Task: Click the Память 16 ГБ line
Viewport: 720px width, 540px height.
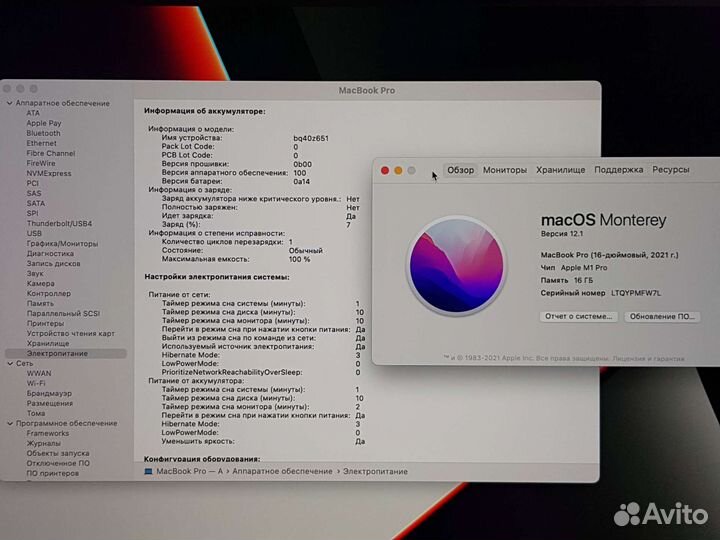Action: [x=567, y=280]
